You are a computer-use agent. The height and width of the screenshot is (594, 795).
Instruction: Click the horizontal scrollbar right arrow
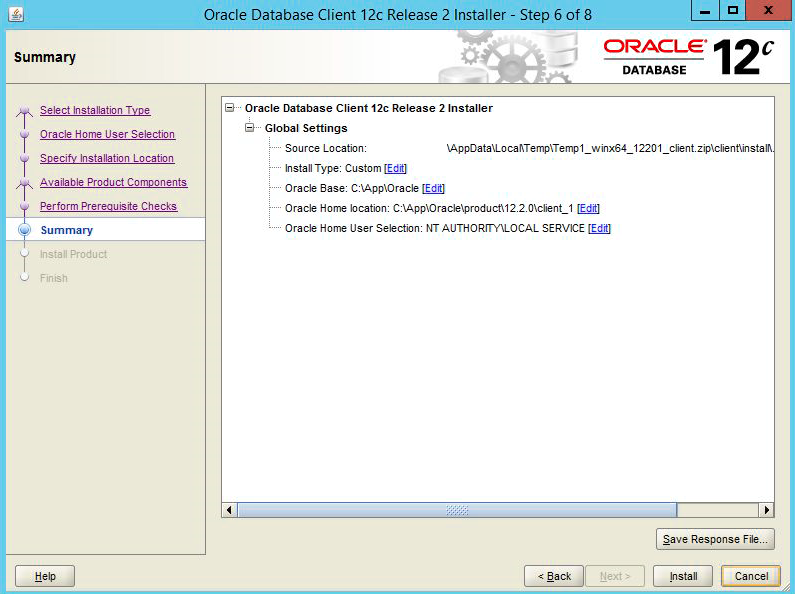click(x=766, y=510)
